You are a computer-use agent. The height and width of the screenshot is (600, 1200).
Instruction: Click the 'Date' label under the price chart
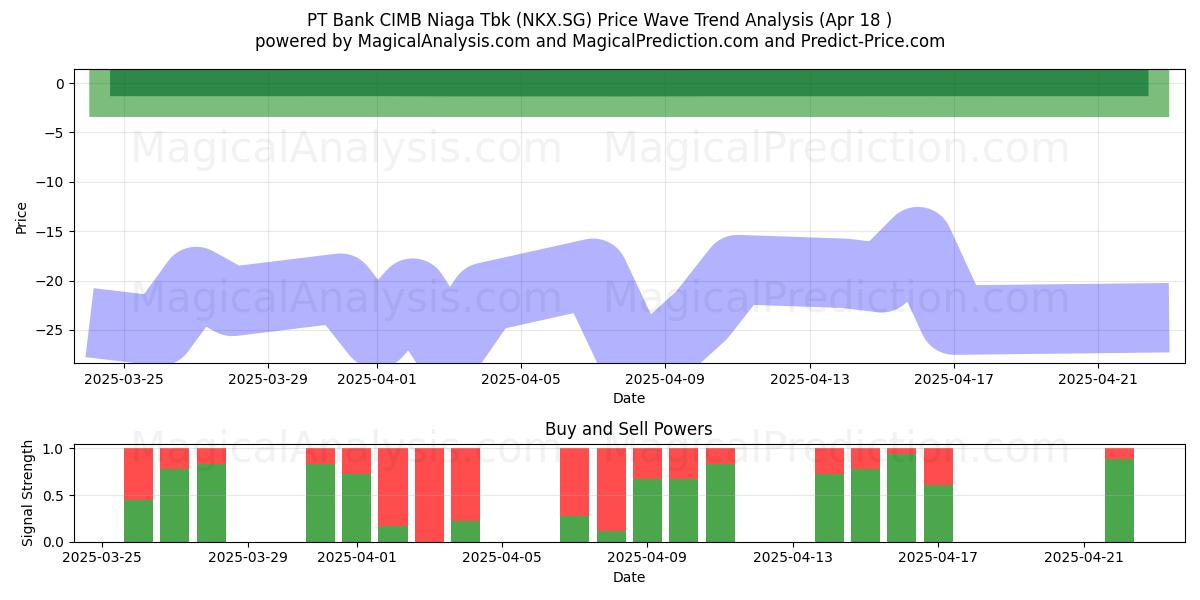coord(629,398)
